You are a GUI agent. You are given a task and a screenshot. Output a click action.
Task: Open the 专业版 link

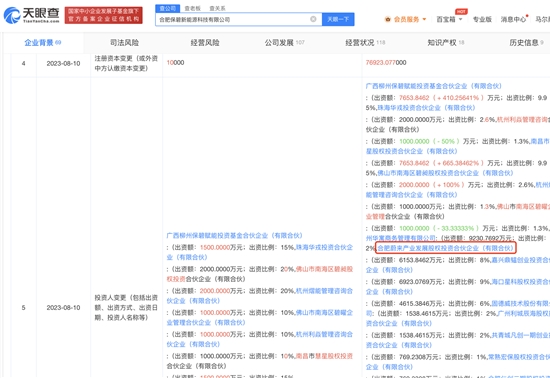(x=482, y=19)
